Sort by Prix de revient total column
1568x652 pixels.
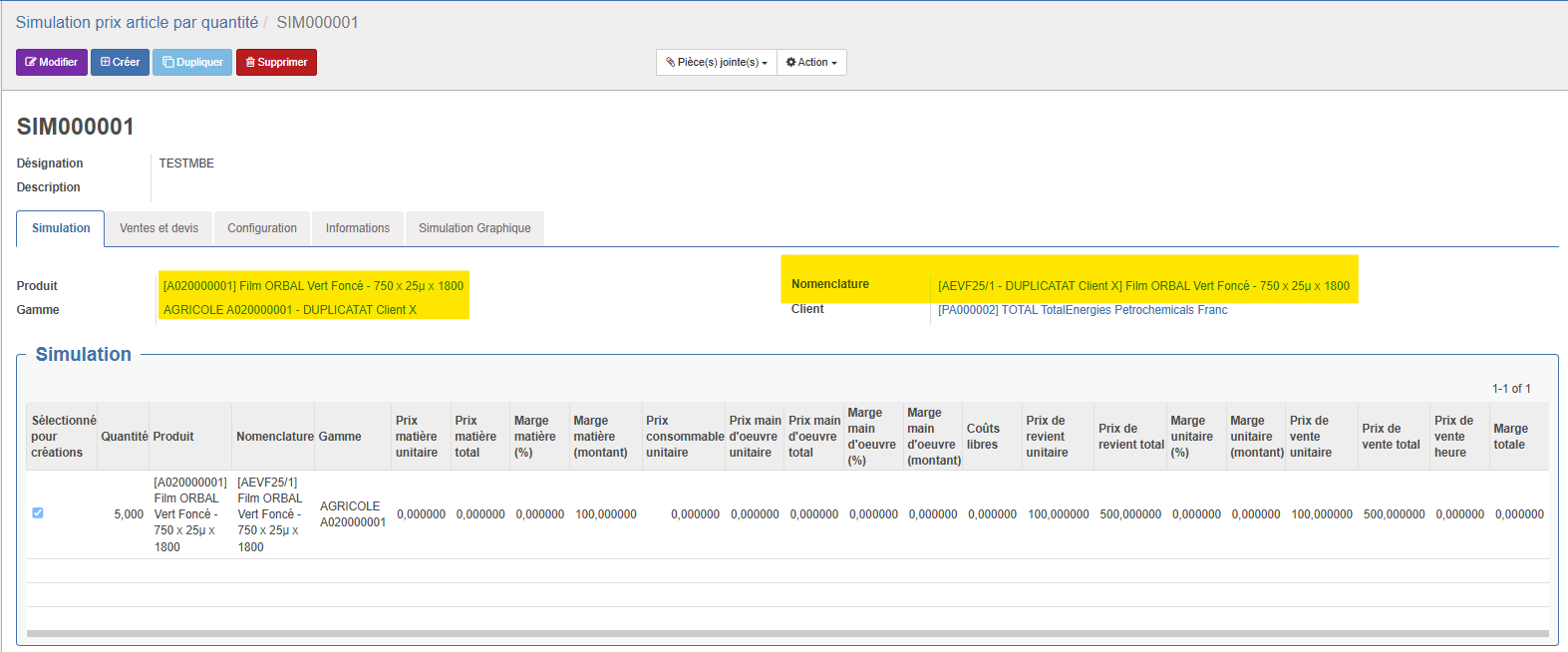pos(1130,437)
